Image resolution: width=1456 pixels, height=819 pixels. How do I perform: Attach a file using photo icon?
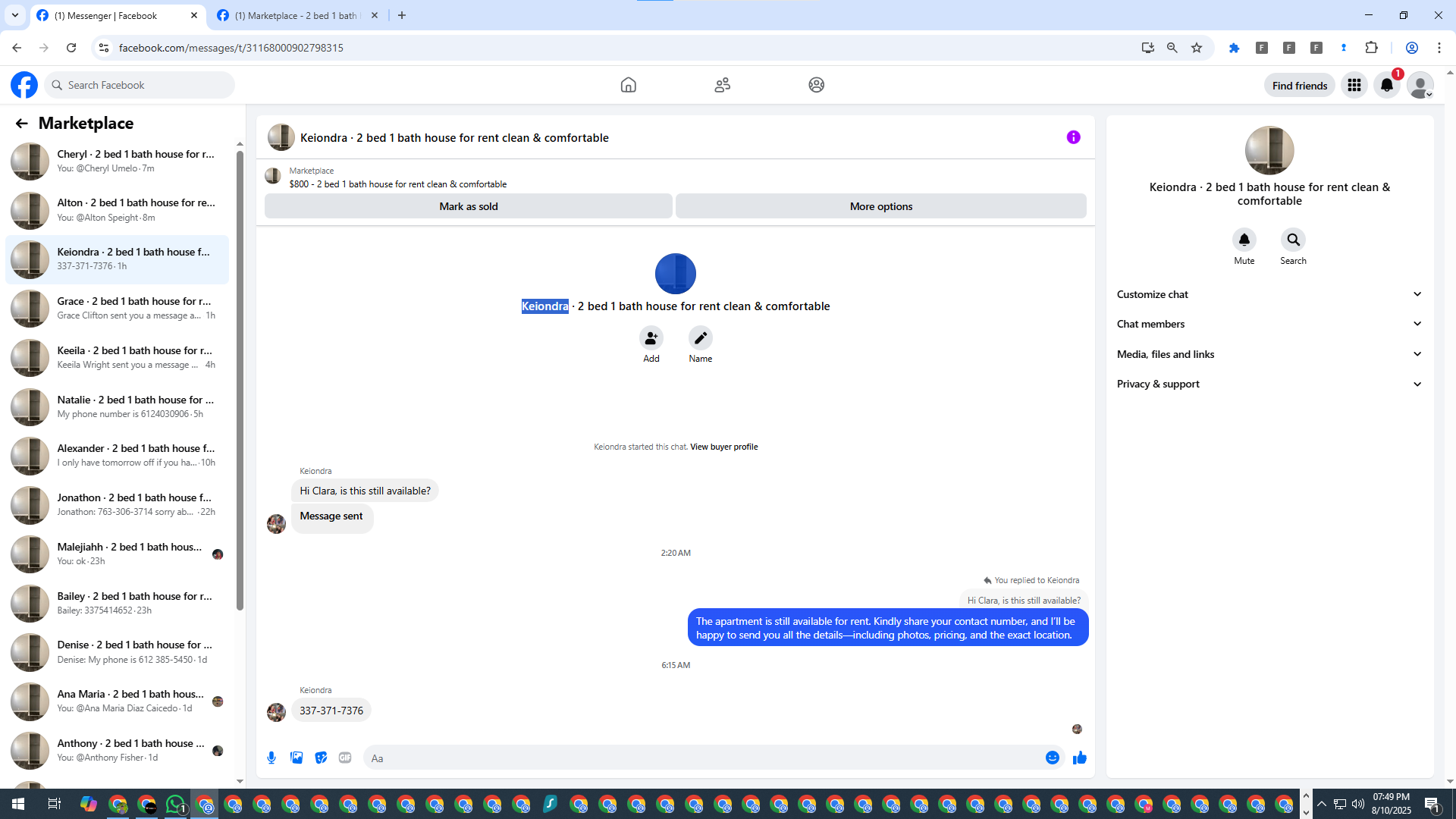[x=297, y=758]
